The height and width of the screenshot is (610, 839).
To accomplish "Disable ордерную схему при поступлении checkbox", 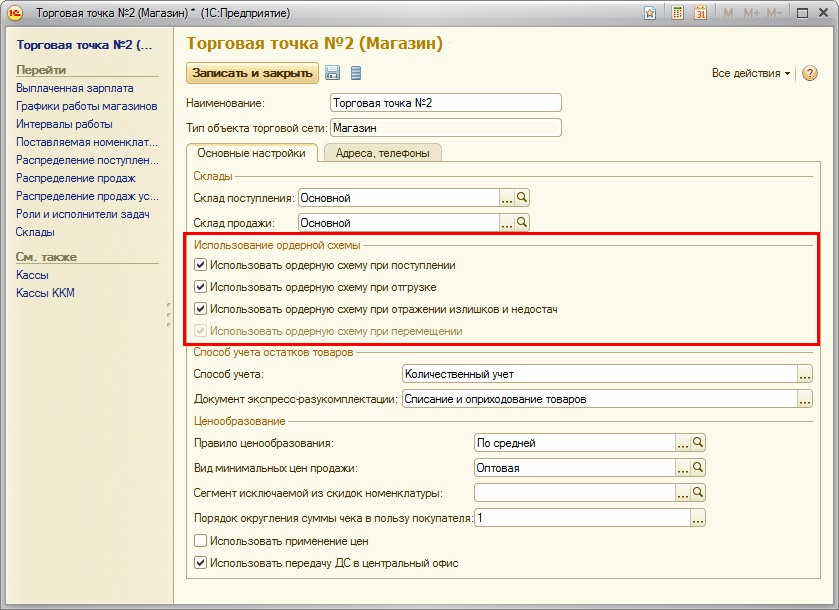I will (x=201, y=265).
